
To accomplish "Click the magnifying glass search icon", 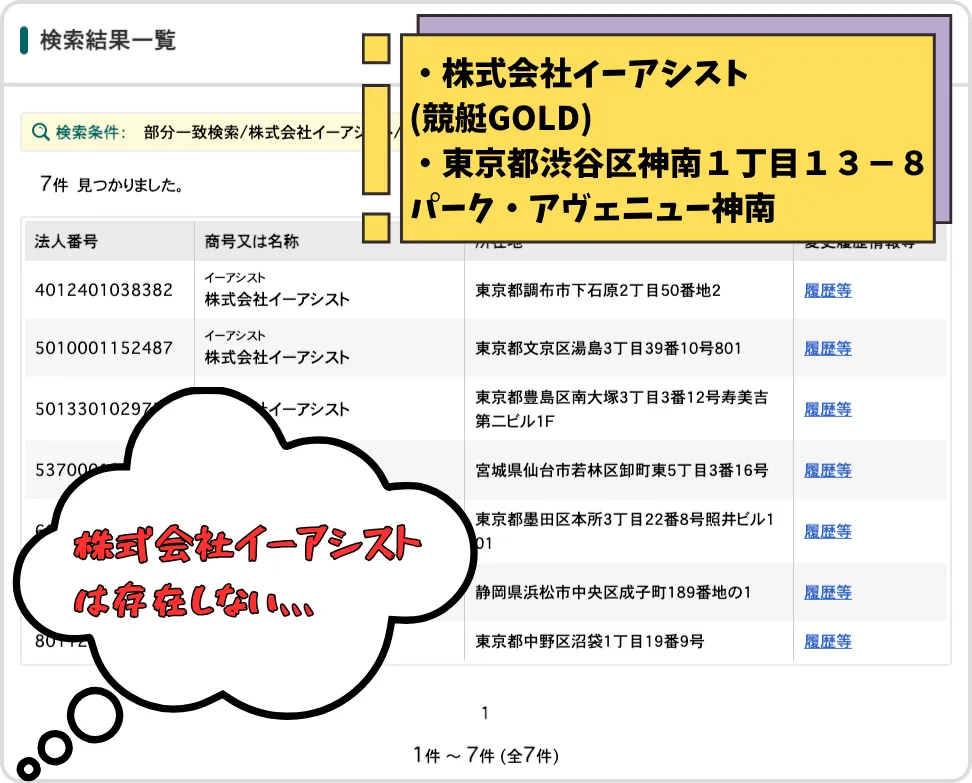I will pyautogui.click(x=39, y=131).
